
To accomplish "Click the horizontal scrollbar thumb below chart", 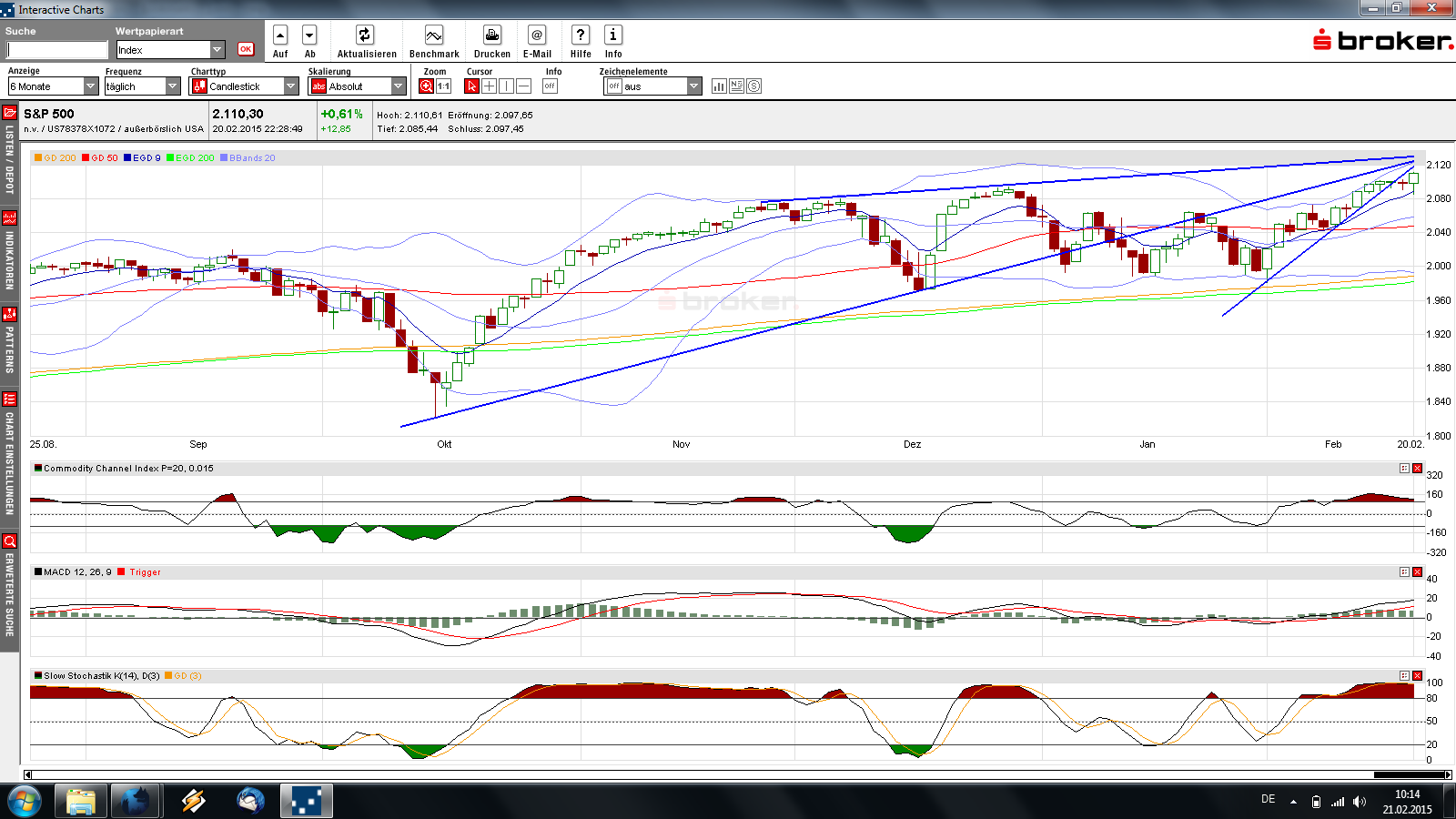I will (1409, 775).
